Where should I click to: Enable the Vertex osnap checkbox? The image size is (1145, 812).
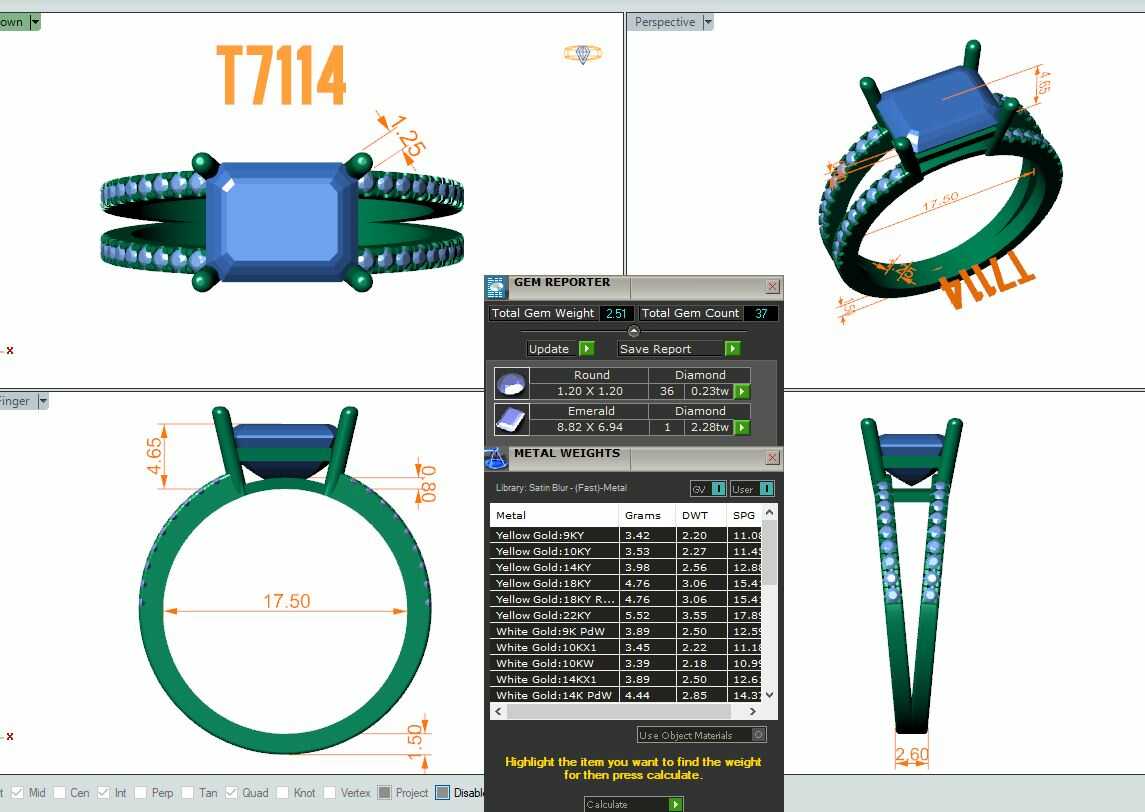point(329,792)
